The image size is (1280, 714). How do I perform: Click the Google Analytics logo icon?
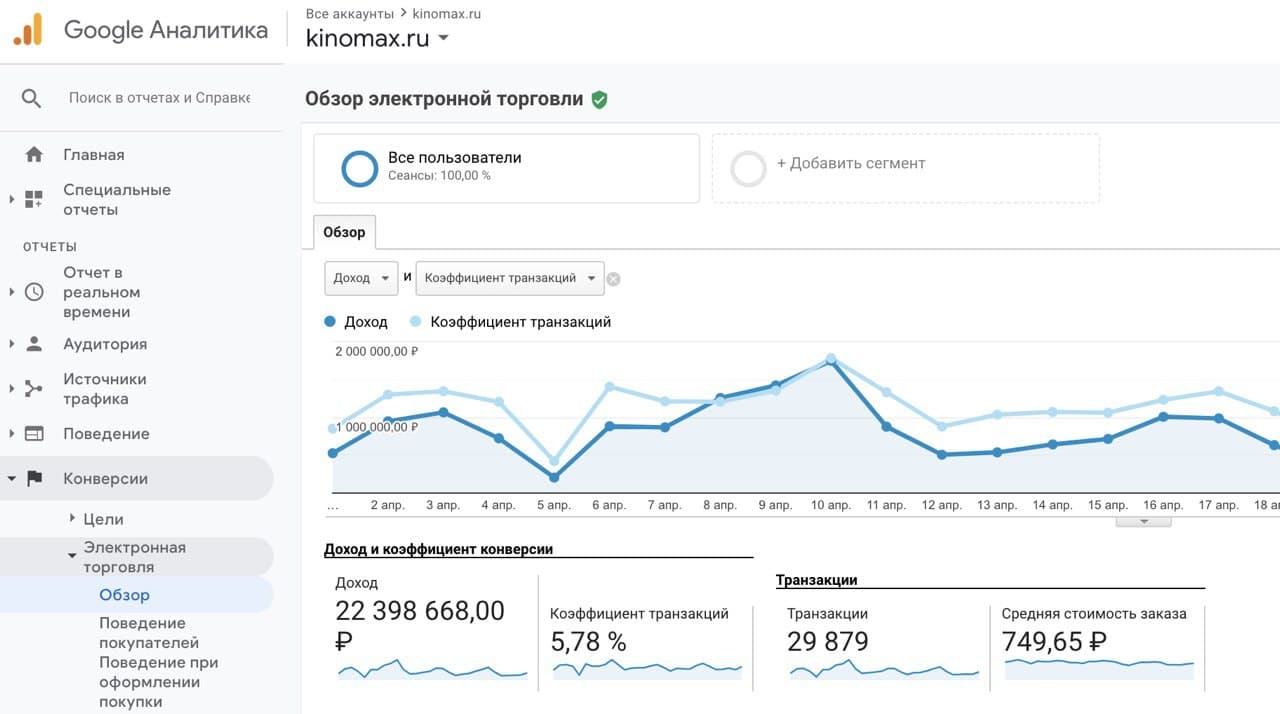28,29
